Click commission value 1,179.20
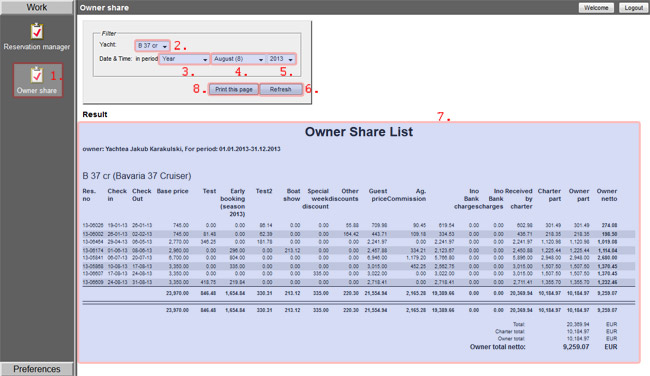This screenshot has height=376, width=650. coord(416,258)
